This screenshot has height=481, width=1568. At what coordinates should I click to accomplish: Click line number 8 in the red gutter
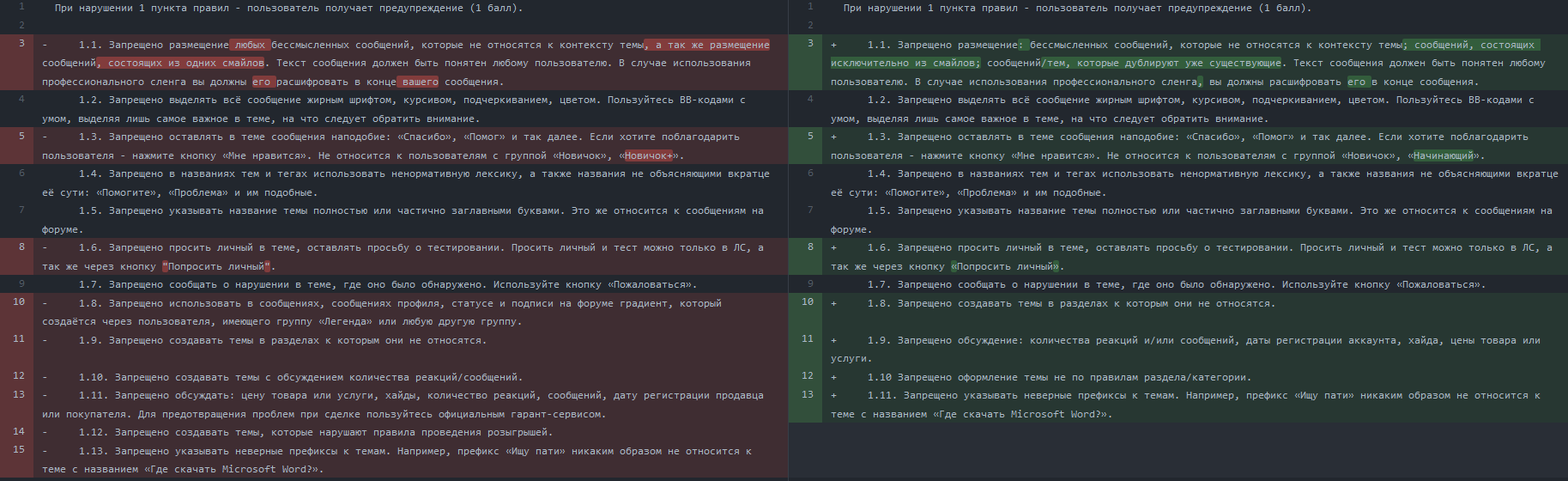(x=22, y=247)
